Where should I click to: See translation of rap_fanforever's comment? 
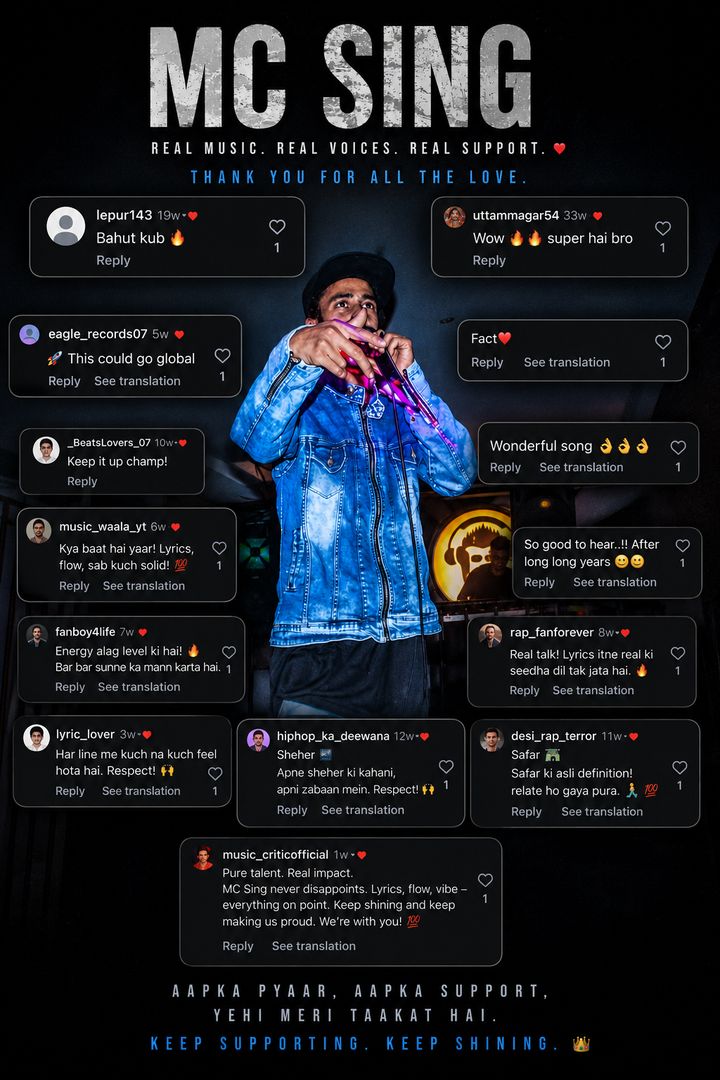pos(593,690)
